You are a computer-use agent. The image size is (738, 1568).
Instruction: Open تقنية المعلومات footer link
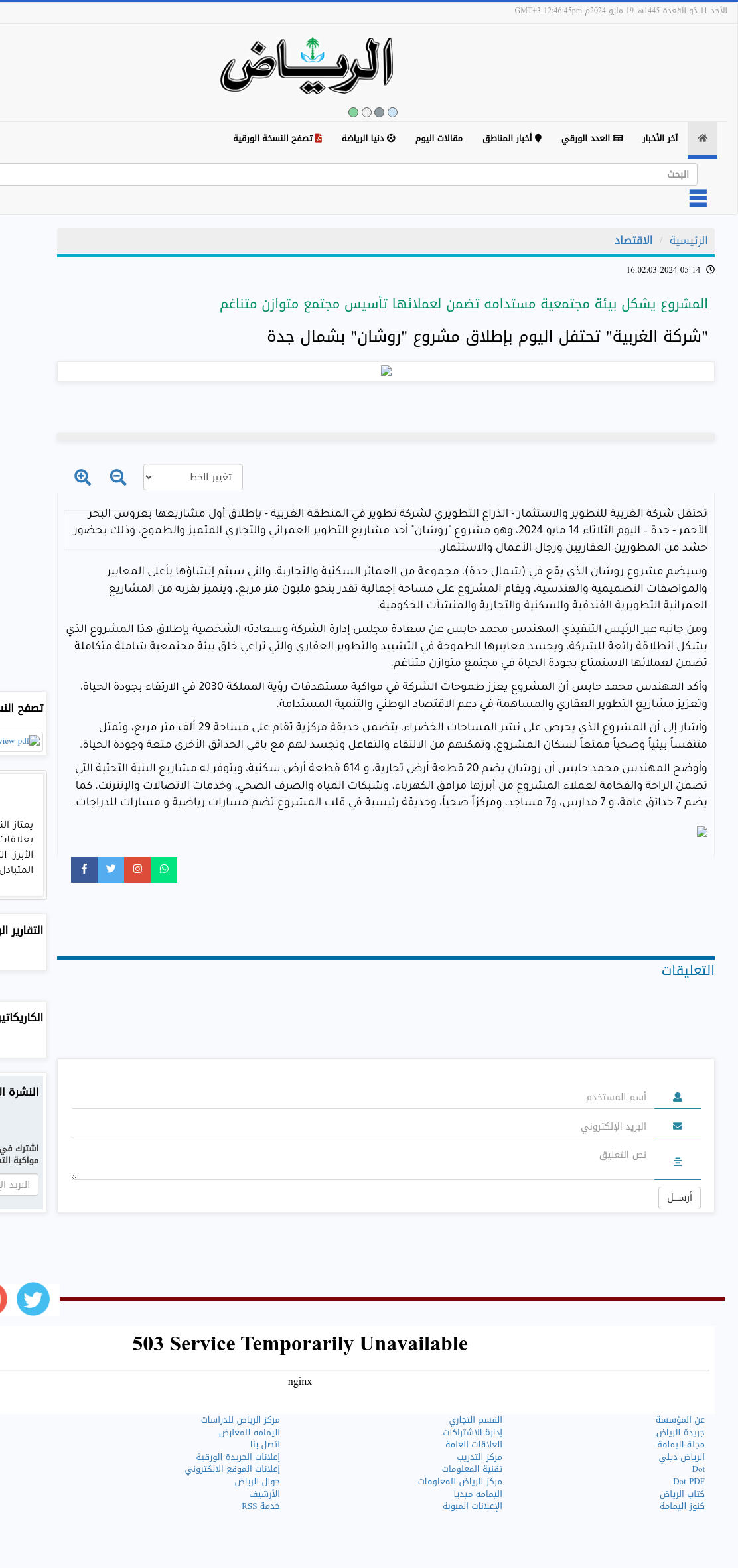tap(472, 1469)
